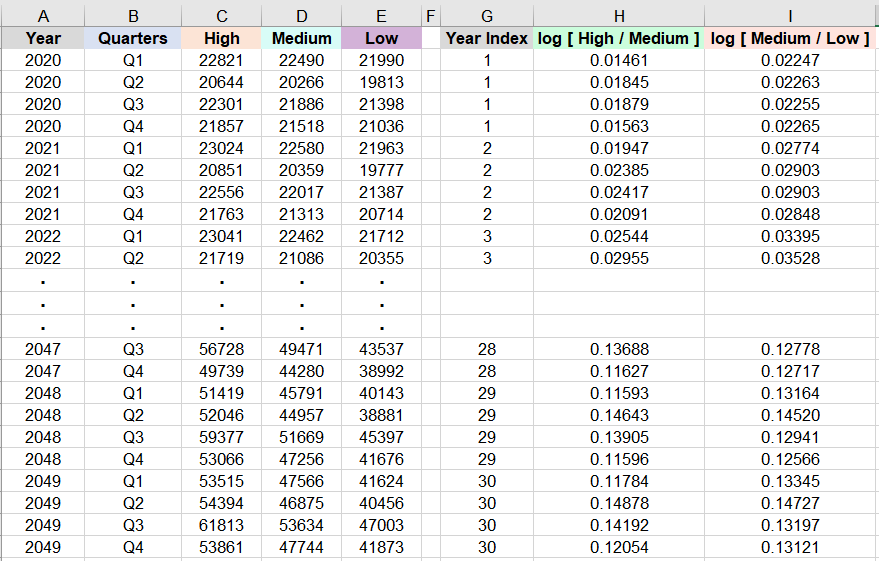Select cell with 0.11784
The height and width of the screenshot is (561, 879).
pos(619,481)
